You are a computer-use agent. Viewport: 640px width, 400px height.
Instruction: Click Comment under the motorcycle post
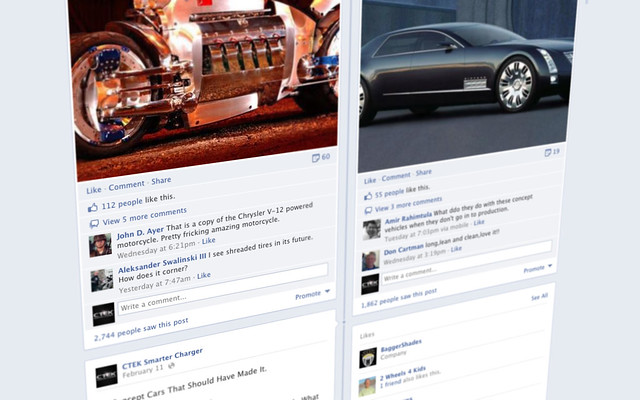tap(126, 185)
